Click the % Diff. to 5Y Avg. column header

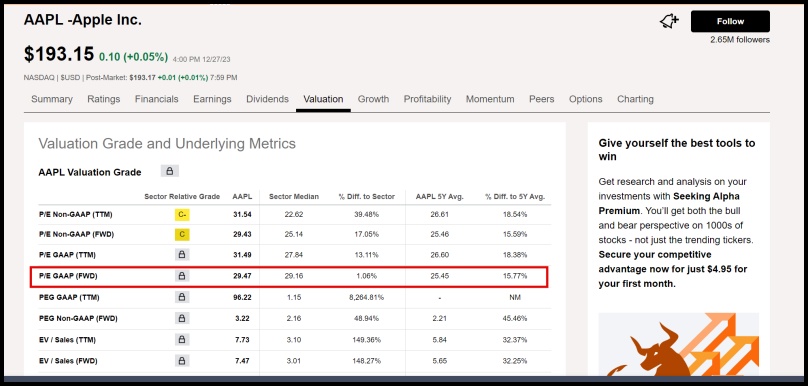[515, 196]
